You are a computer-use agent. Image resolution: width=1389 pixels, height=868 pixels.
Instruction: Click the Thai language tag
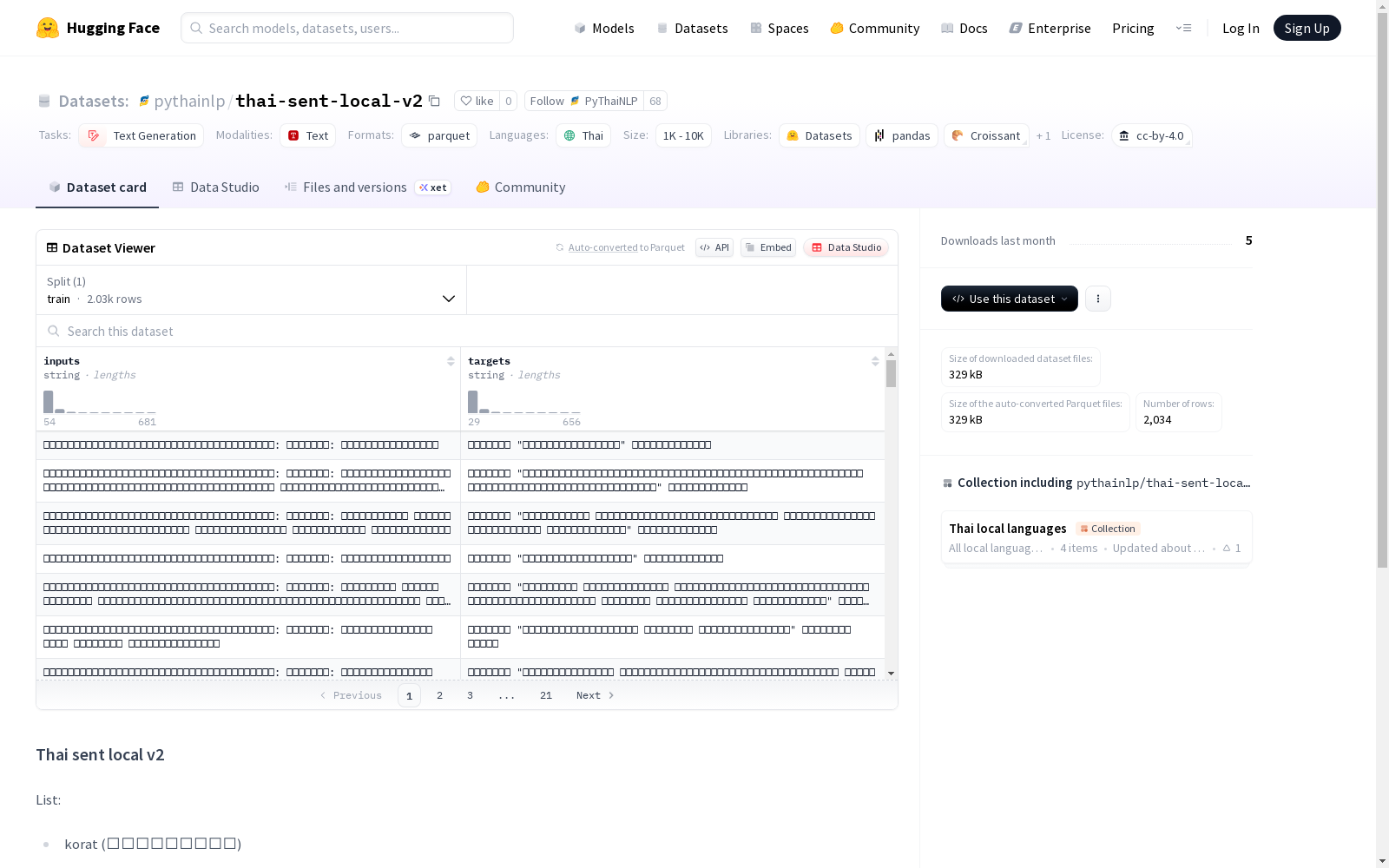583,135
